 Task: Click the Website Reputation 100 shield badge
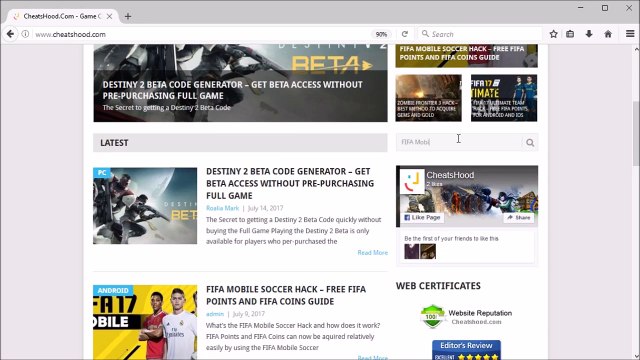tap(432, 316)
